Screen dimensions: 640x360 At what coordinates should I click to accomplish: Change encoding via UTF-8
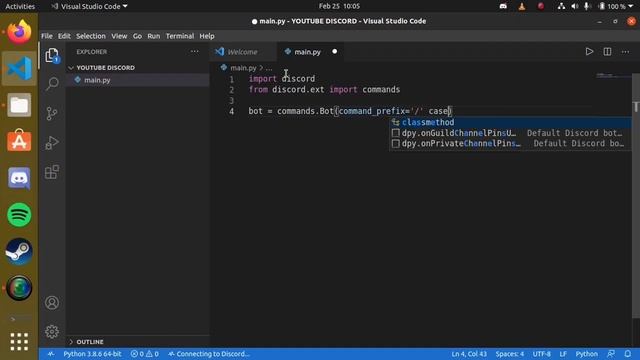pyautogui.click(x=541, y=354)
